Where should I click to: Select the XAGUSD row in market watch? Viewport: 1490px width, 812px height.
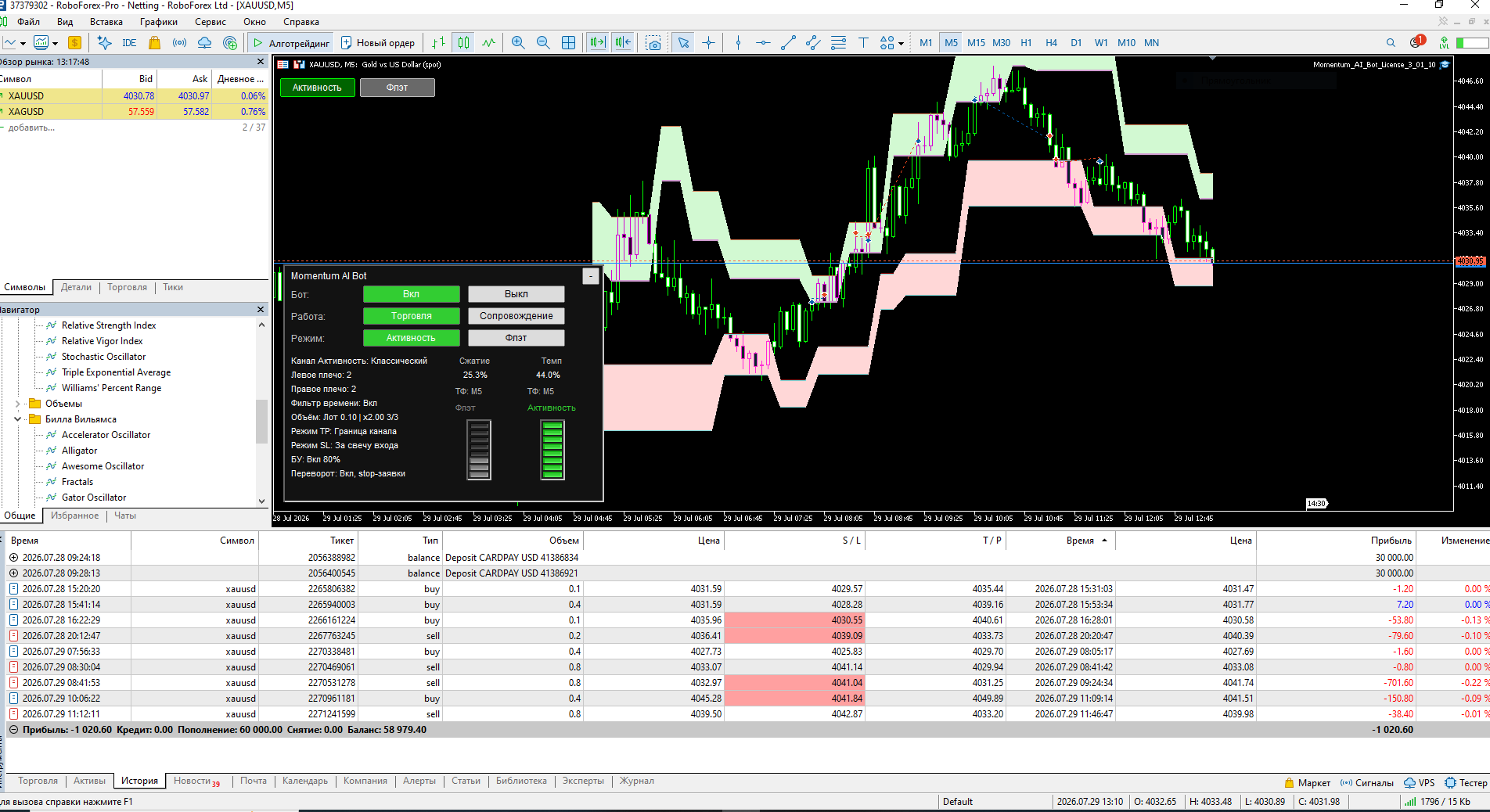[x=134, y=112]
